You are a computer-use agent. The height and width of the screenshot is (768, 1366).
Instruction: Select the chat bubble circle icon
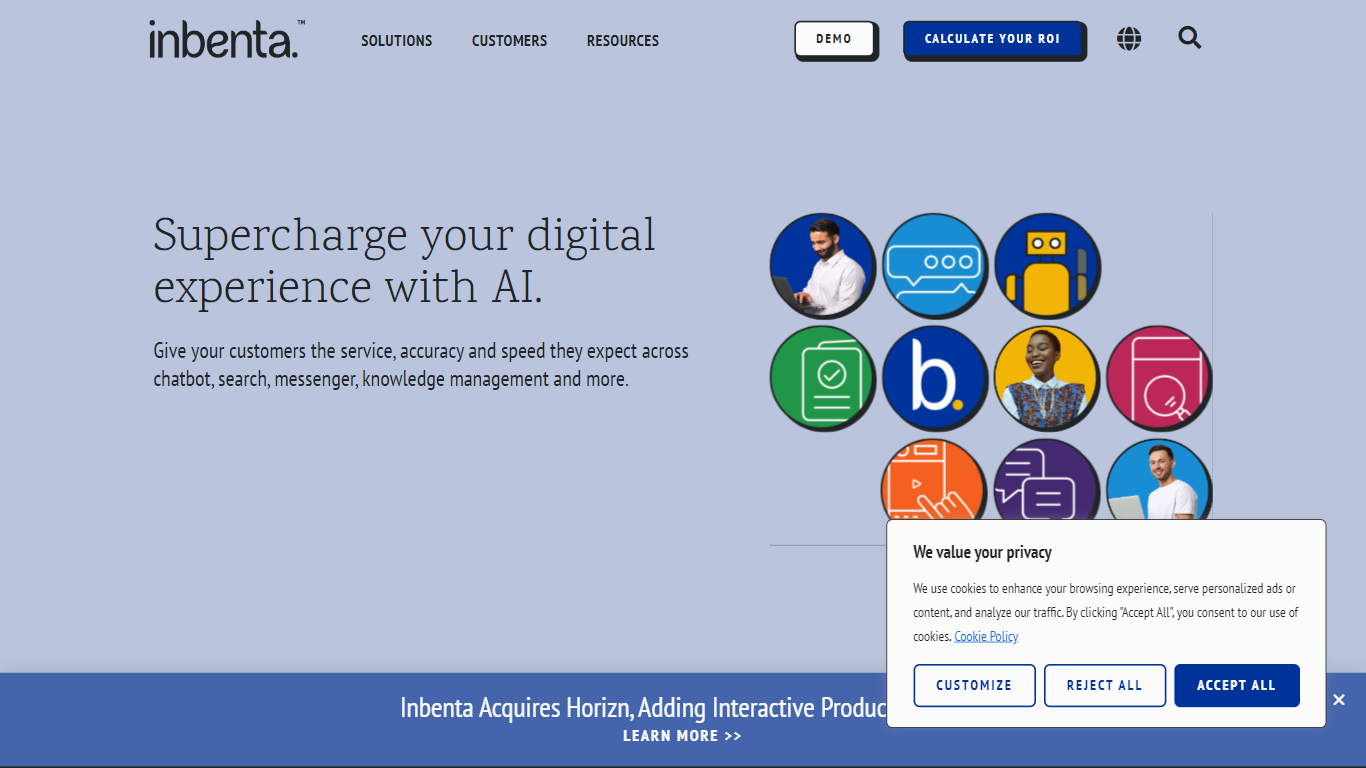934,265
